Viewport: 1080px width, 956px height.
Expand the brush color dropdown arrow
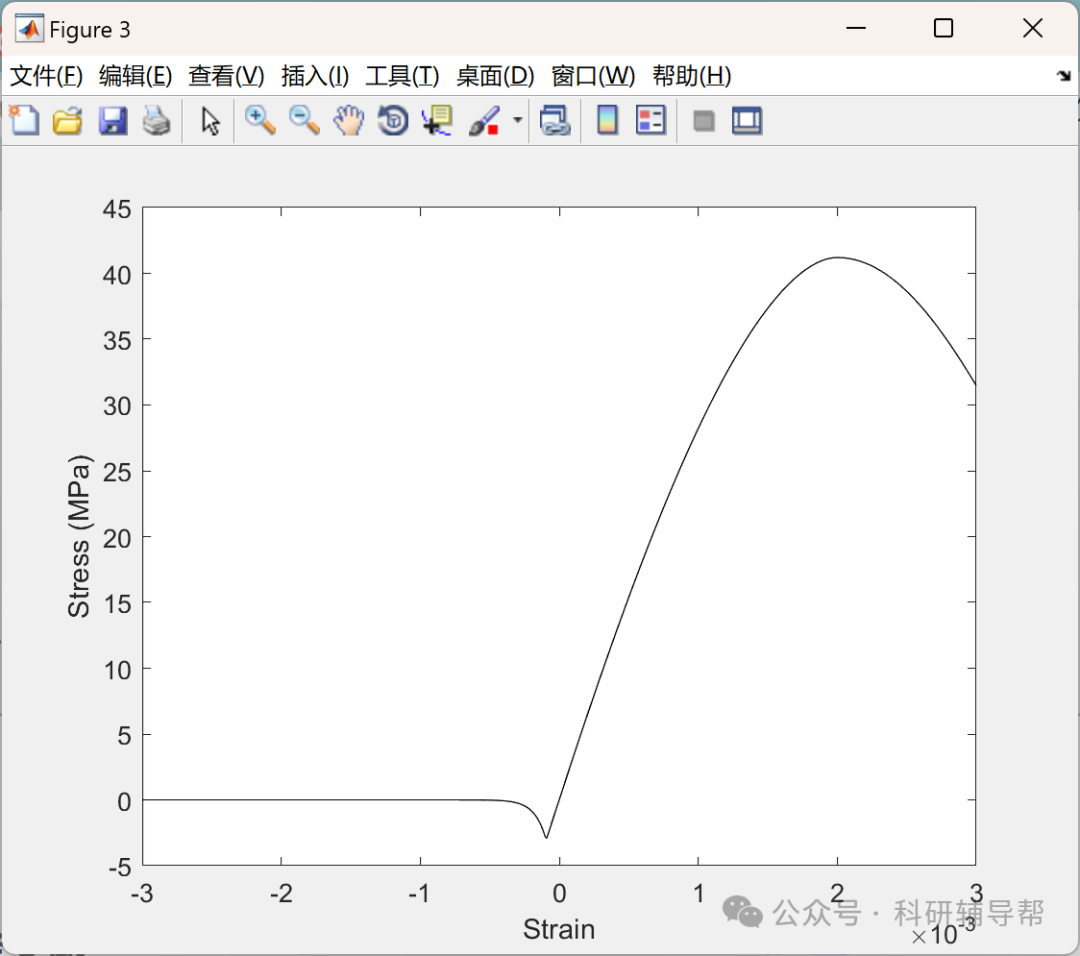[518, 121]
